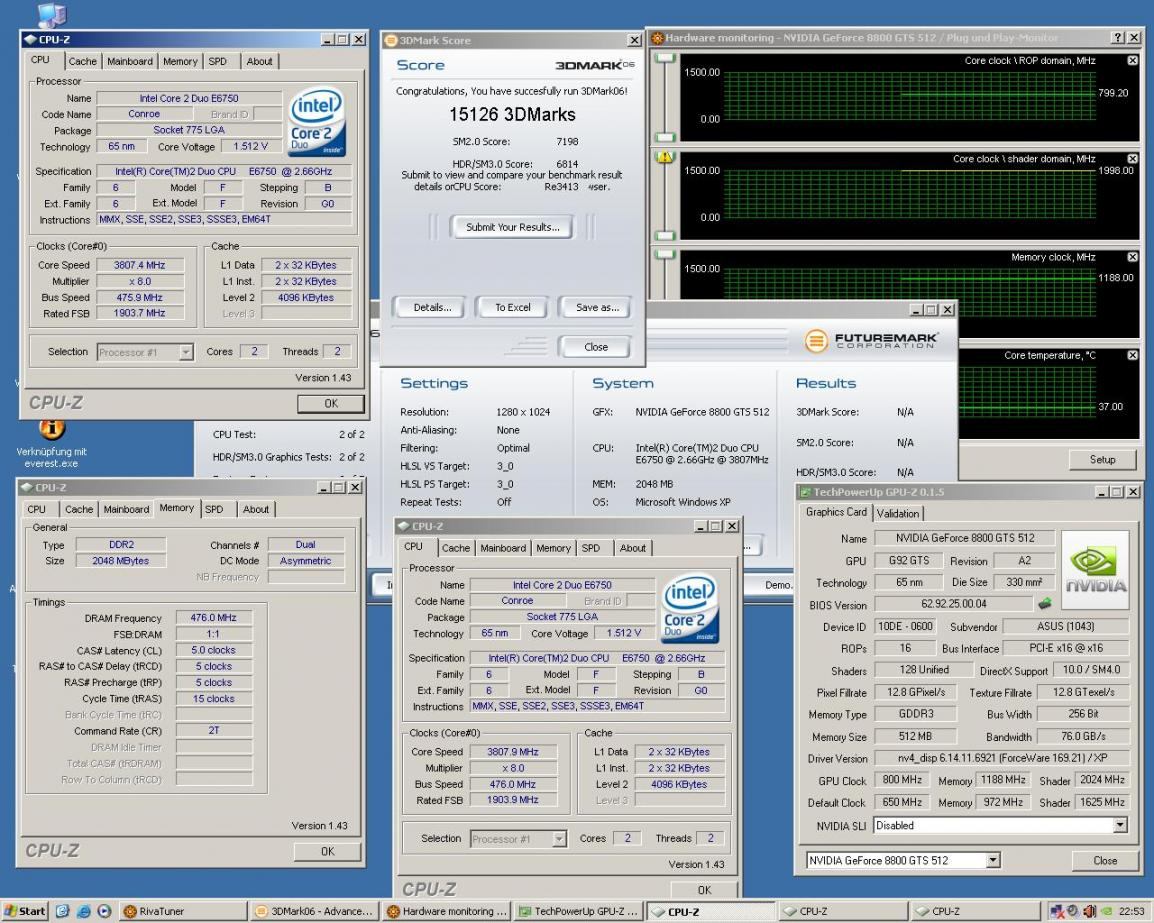Close the Core temperature graph
1154x923 pixels.
[1132, 355]
